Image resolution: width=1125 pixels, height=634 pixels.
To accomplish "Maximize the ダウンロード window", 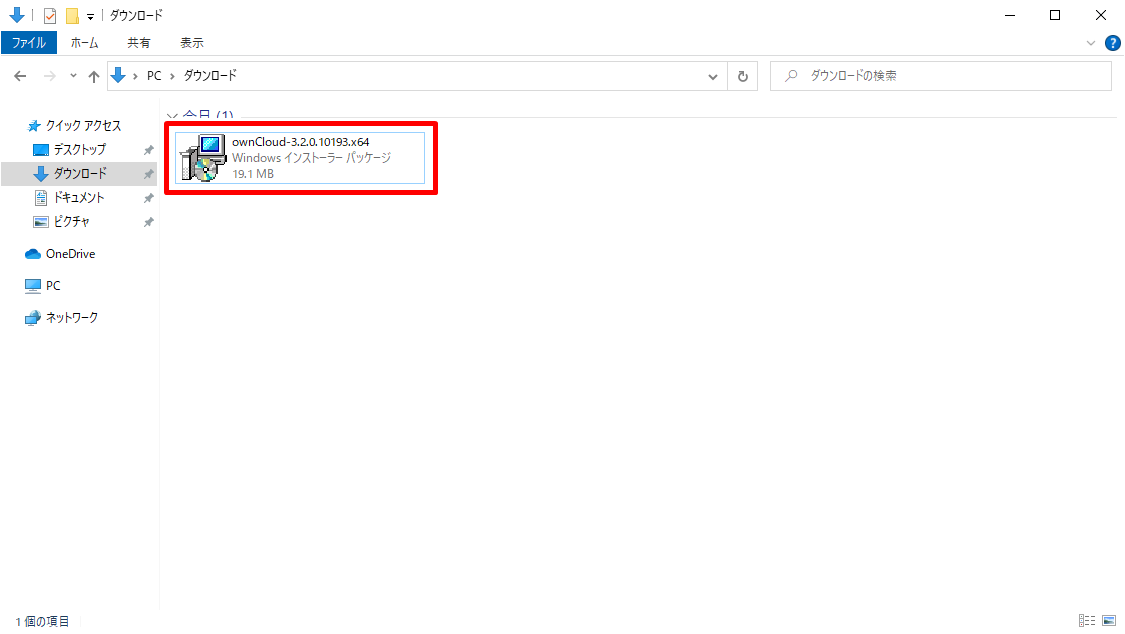I will pyautogui.click(x=1055, y=15).
